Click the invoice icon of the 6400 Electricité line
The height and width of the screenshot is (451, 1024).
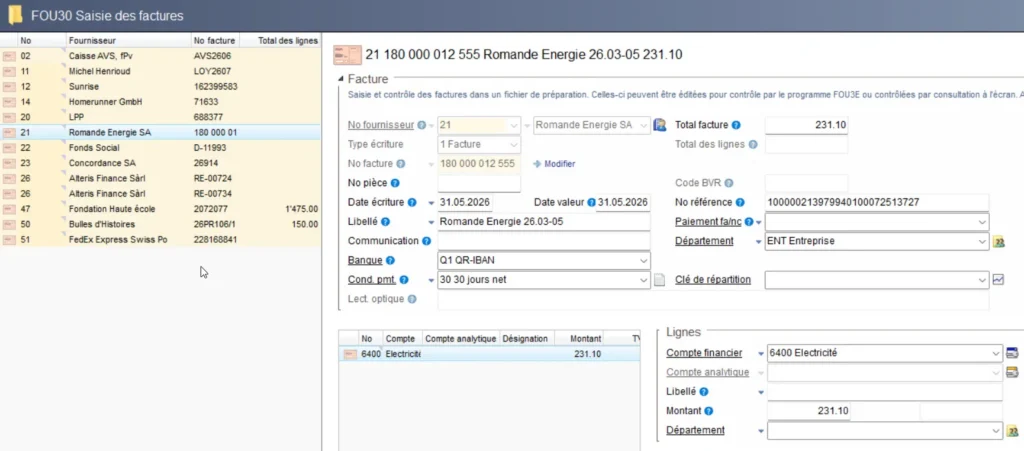pos(350,354)
